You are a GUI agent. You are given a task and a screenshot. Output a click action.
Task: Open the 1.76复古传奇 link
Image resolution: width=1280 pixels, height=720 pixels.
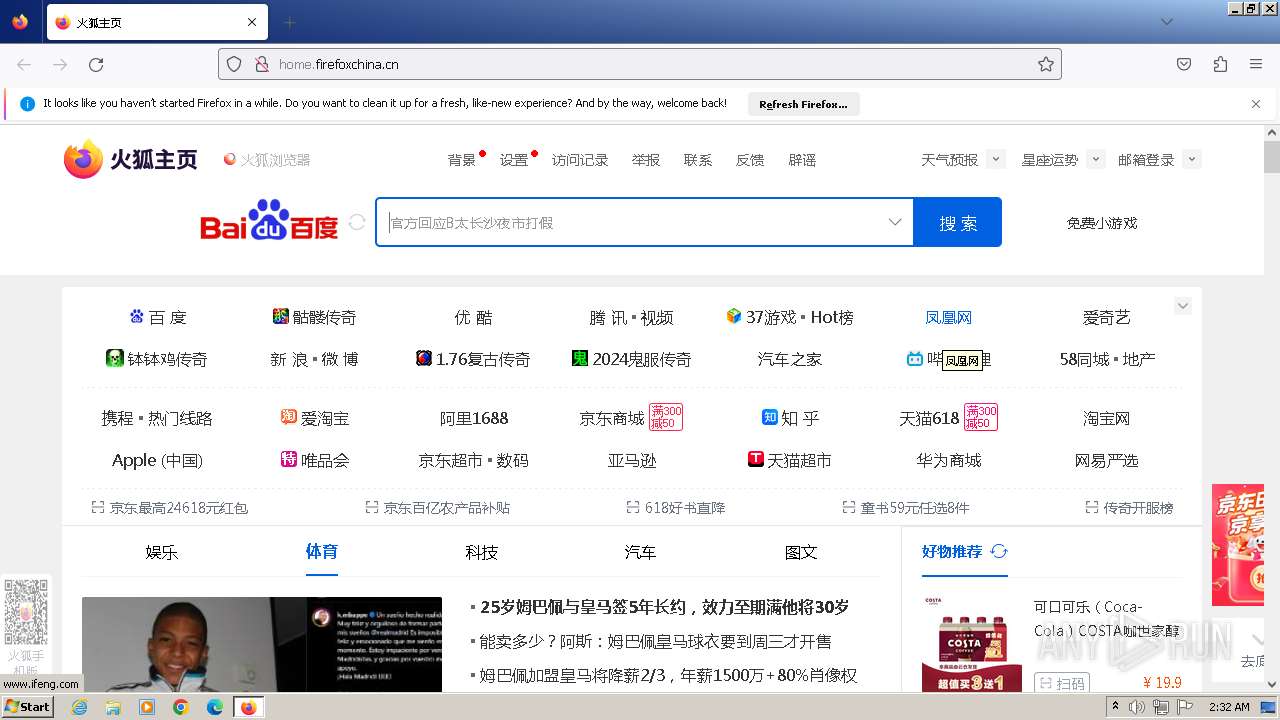(x=473, y=359)
